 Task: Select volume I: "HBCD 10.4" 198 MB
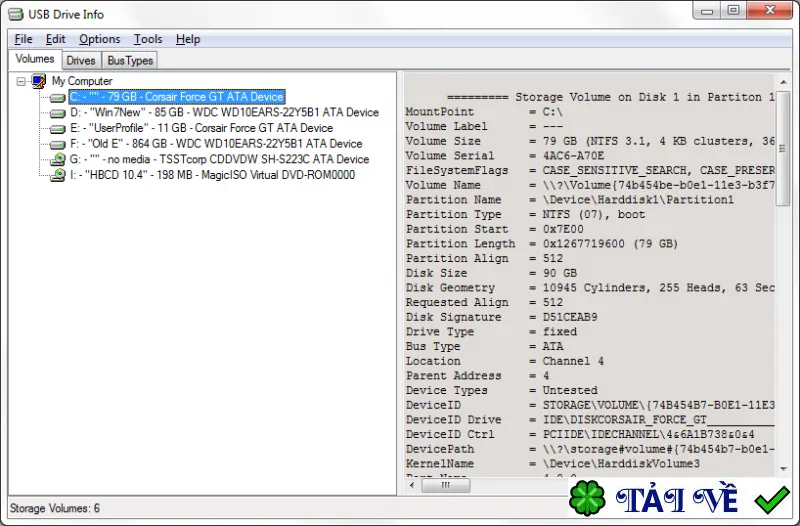click(212, 175)
